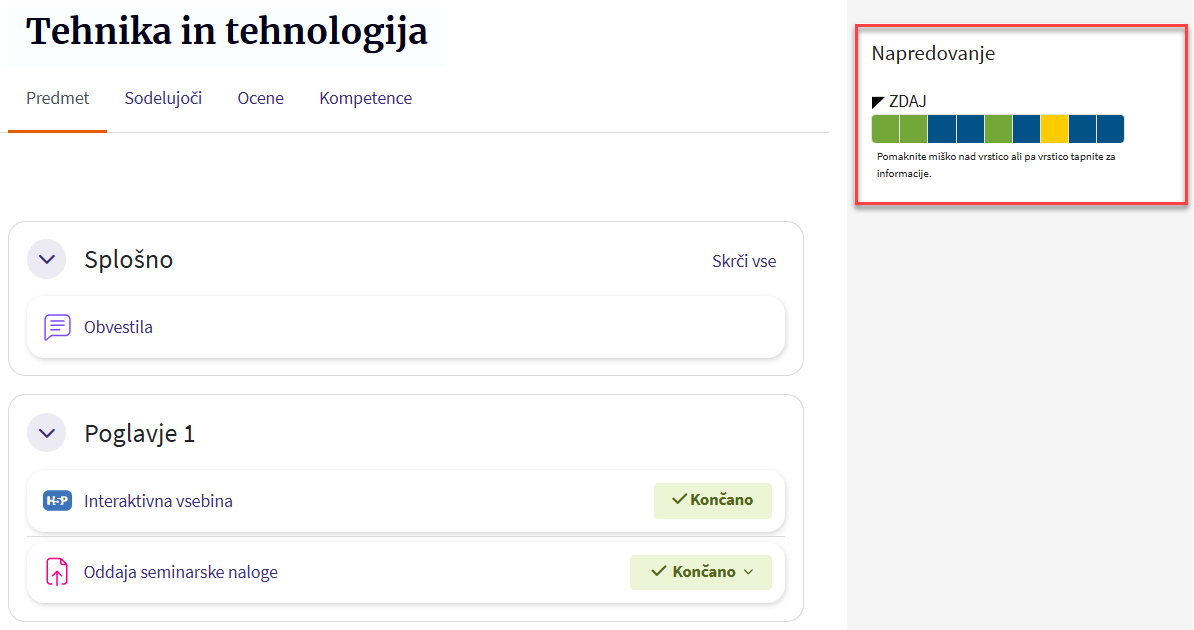Collapse the Poglavje 1 section chevron
The width and height of the screenshot is (1194, 630).
click(45, 434)
